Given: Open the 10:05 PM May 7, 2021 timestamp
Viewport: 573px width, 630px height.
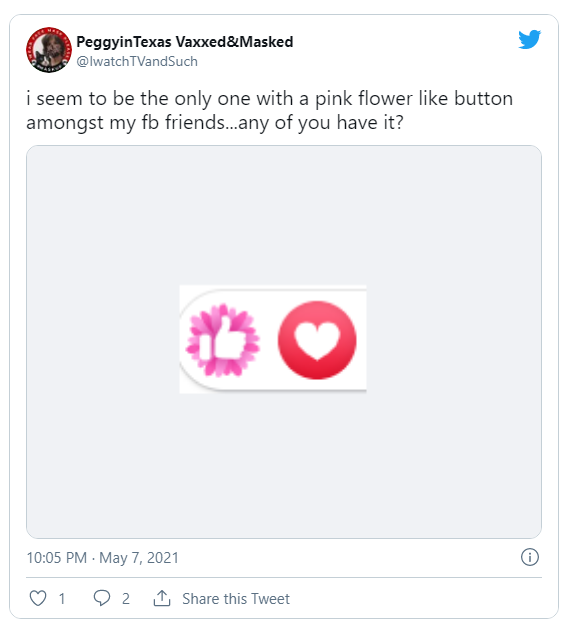Looking at the screenshot, I should tap(102, 558).
